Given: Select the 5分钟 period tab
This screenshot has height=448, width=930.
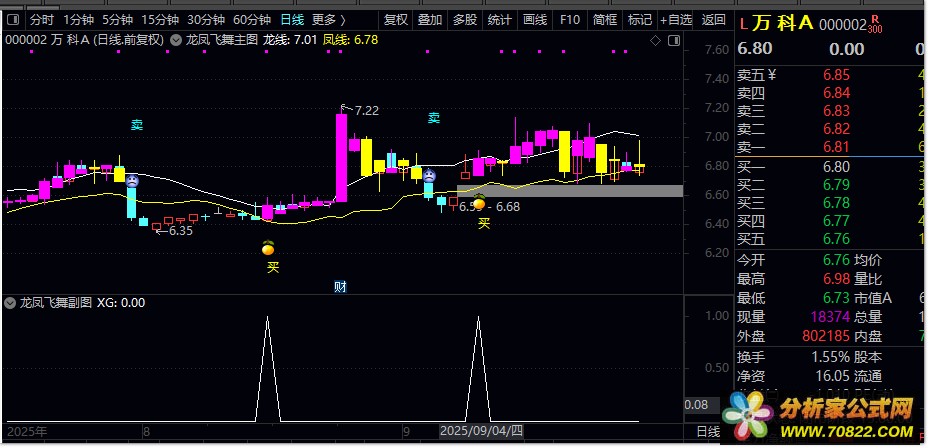Looking at the screenshot, I should point(117,20).
